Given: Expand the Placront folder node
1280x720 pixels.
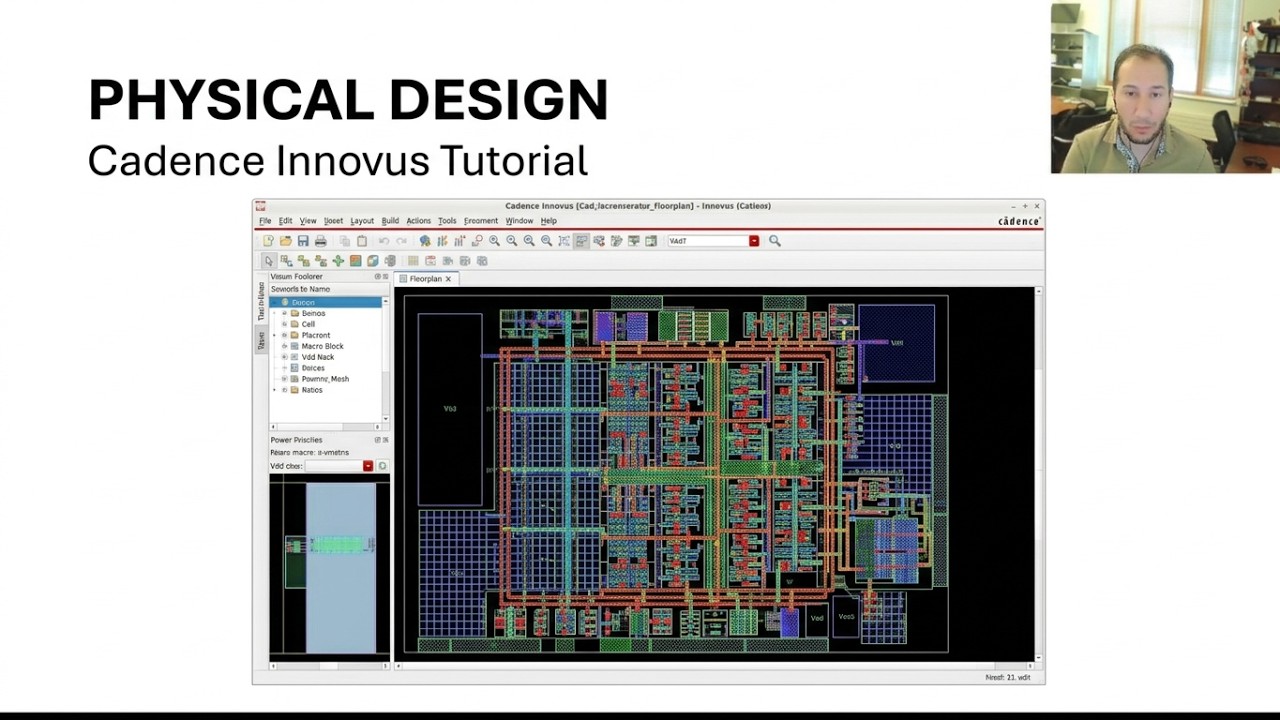Looking at the screenshot, I should 284,335.
